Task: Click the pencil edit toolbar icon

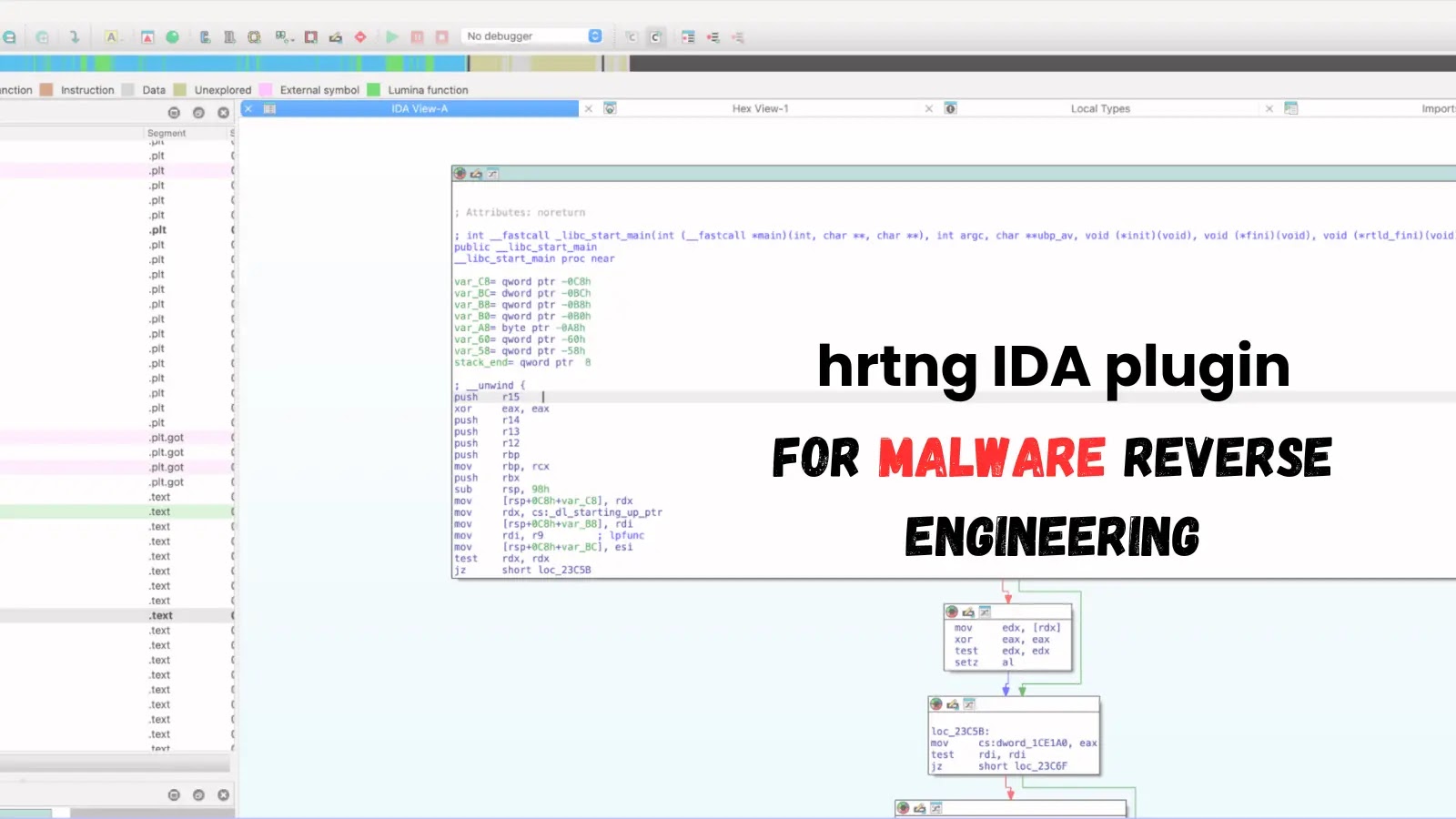Action: tap(336, 37)
